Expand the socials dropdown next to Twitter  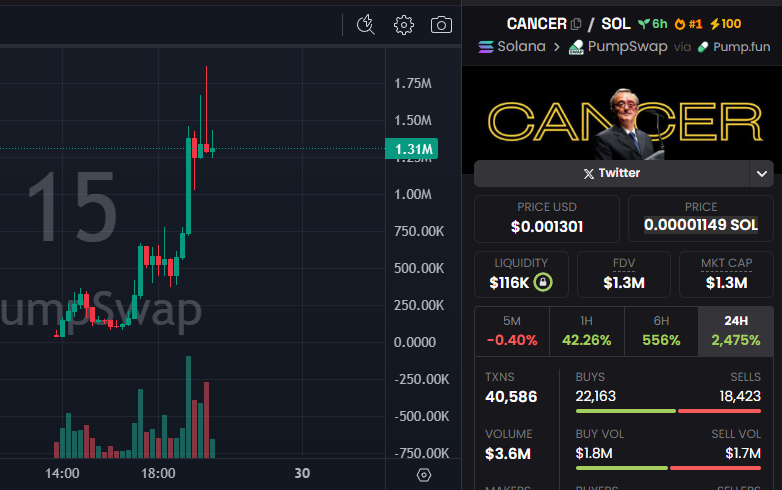(x=762, y=173)
